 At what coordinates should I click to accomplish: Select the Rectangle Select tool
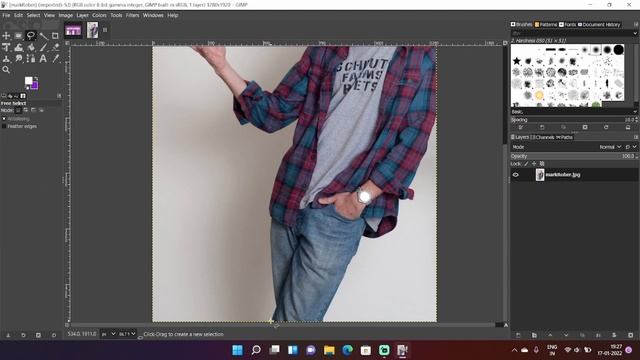click(x=18, y=36)
